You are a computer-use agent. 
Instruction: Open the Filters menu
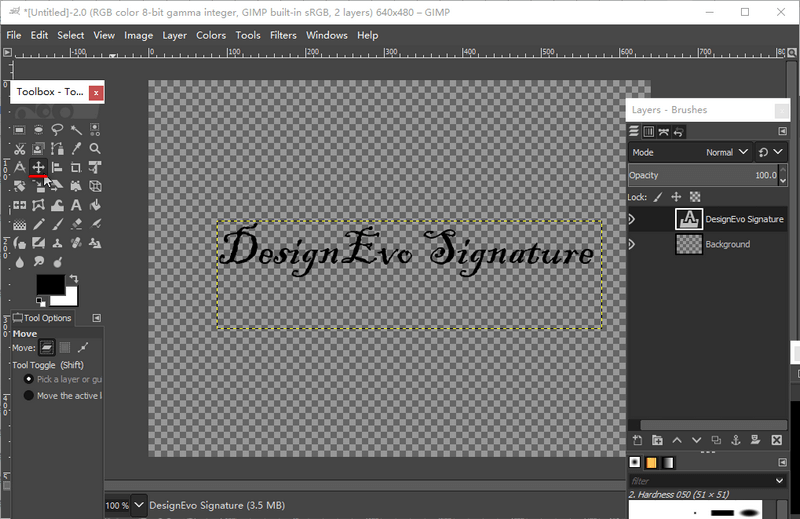[x=283, y=35]
